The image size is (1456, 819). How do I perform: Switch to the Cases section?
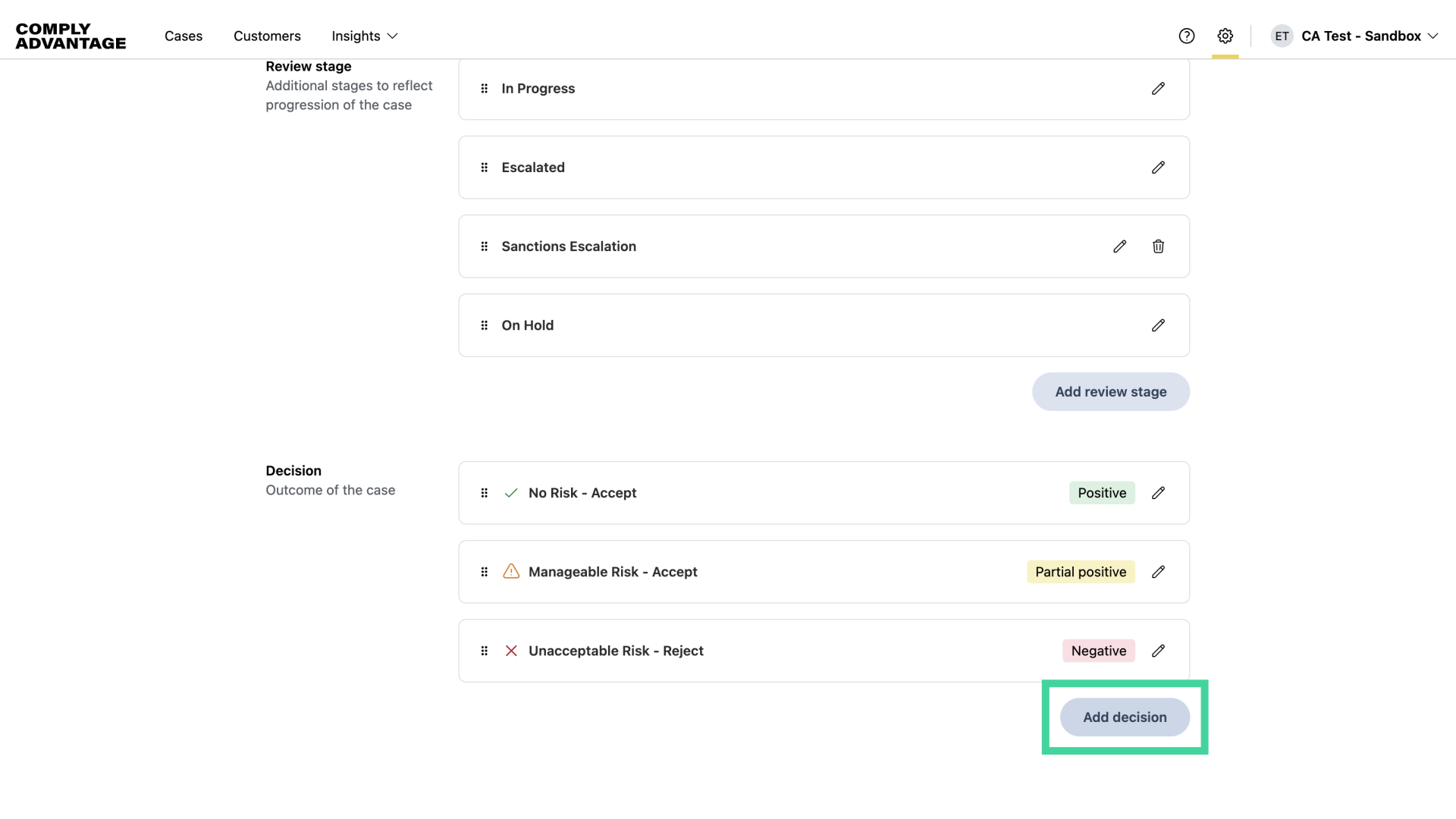[x=184, y=36]
